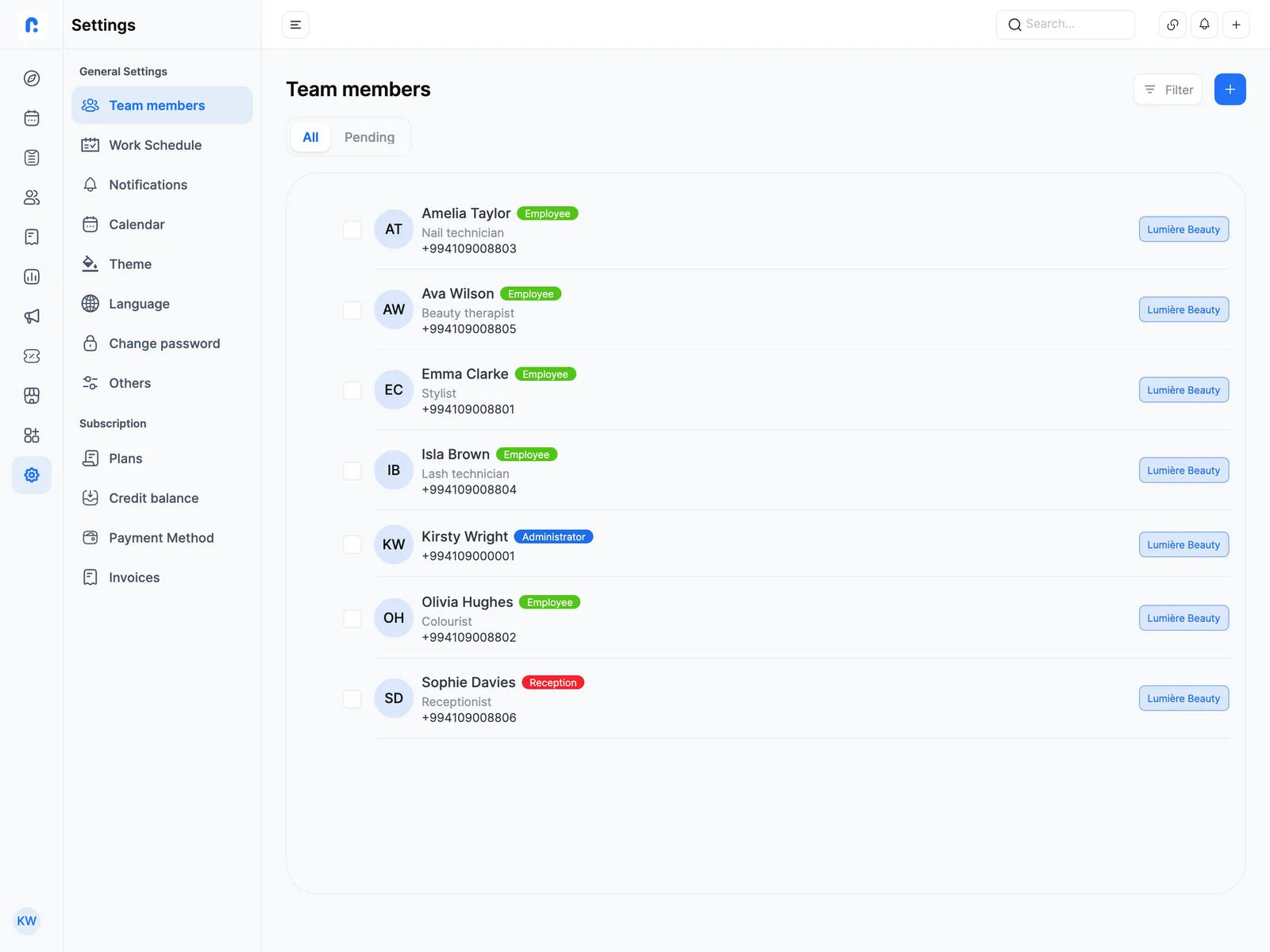Open Change password settings
This screenshot has height=952, width=1270.
click(x=162, y=344)
